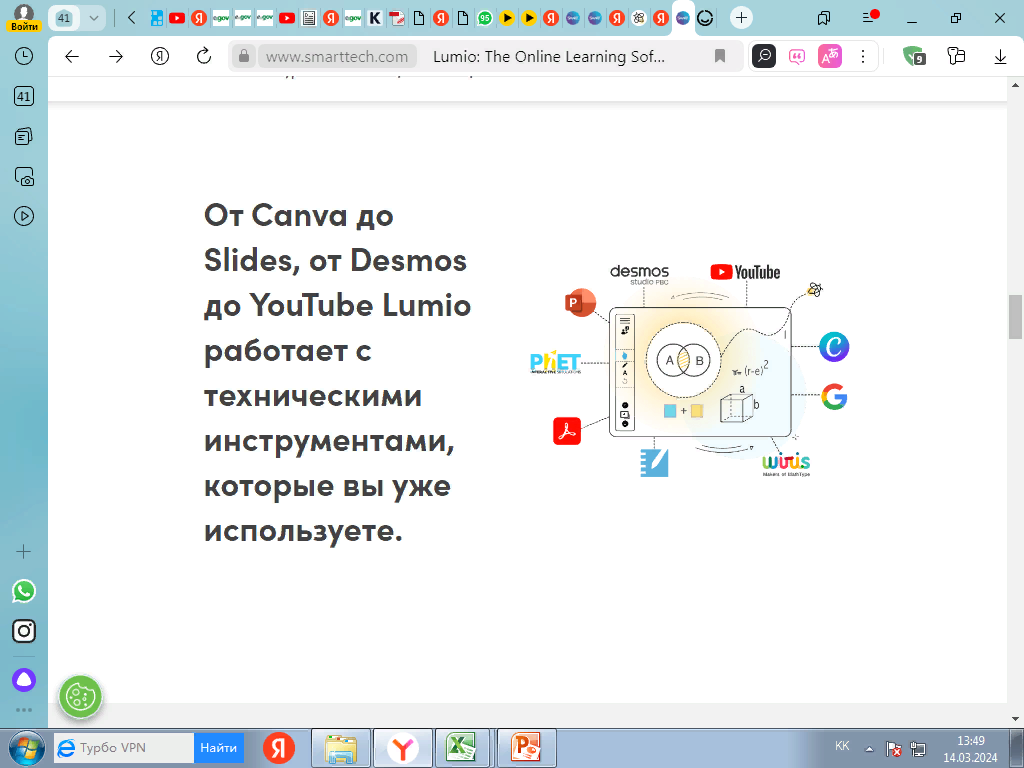This screenshot has height=768, width=1024.
Task: Open site reviews speech bubble icon
Action: pyautogui.click(x=797, y=57)
